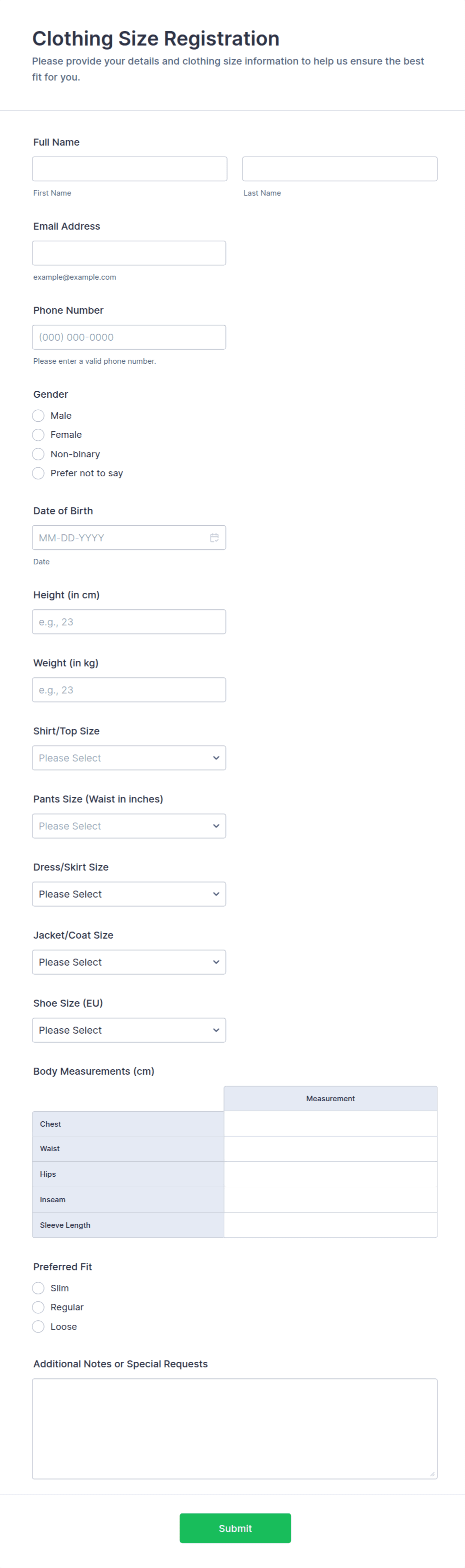Select Prefer not to say option
The width and height of the screenshot is (465, 1568).
click(38, 473)
